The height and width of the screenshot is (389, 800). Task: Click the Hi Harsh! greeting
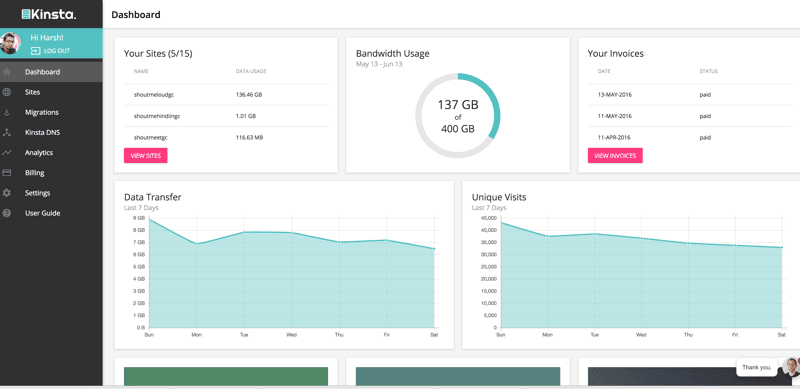(x=47, y=38)
